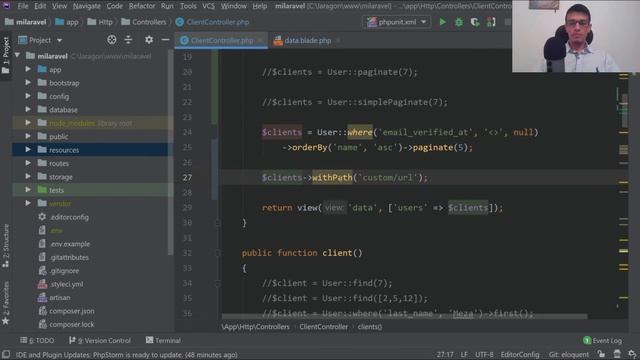Open Project panel settings gear
Image resolution: width=640 pixels, height=360 pixels.
pos(149,40)
